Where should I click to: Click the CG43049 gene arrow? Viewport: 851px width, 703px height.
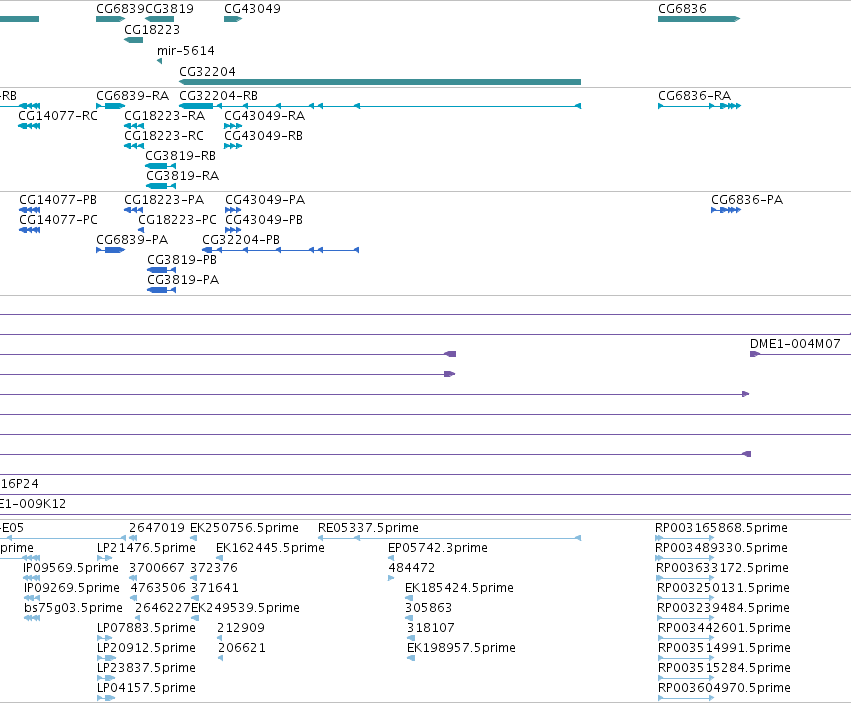click(x=233, y=19)
